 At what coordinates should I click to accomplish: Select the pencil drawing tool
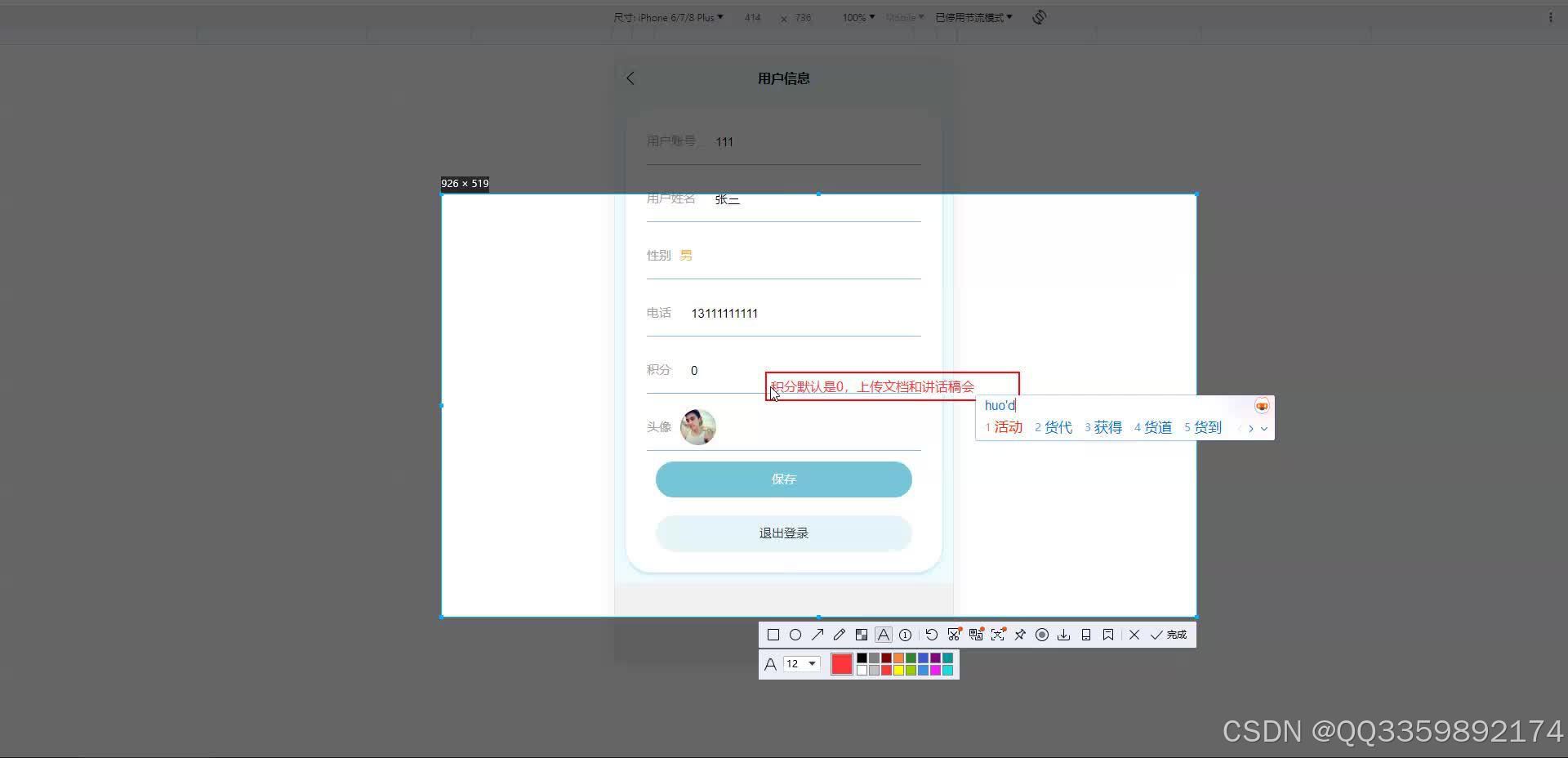click(840, 635)
